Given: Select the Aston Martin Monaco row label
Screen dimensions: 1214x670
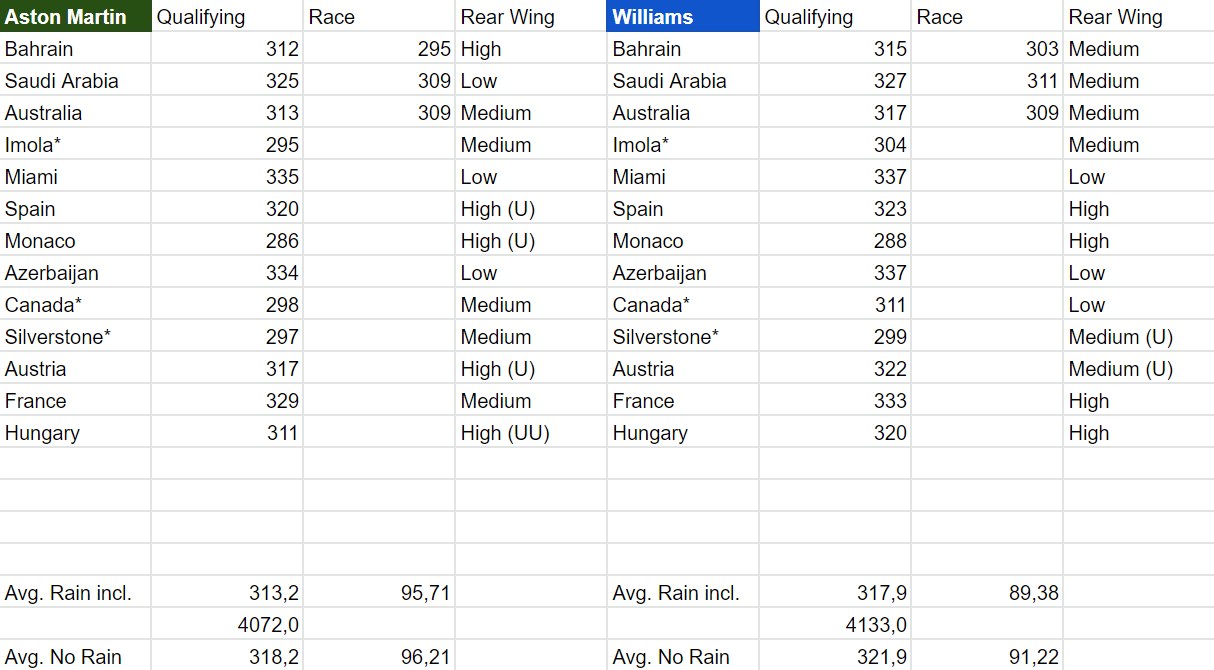Looking at the screenshot, I should pyautogui.click(x=75, y=241).
